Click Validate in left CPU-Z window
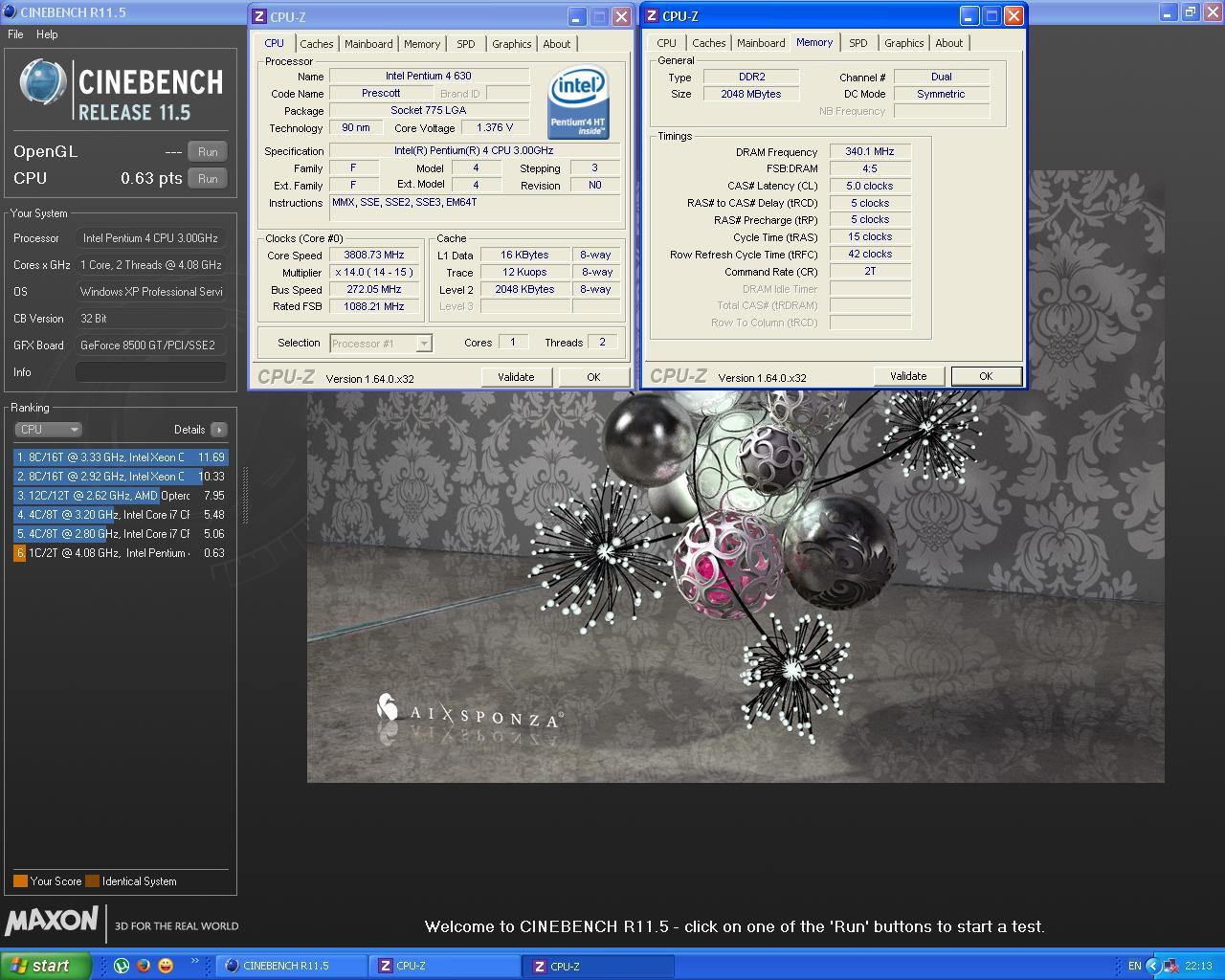 pyautogui.click(x=516, y=377)
